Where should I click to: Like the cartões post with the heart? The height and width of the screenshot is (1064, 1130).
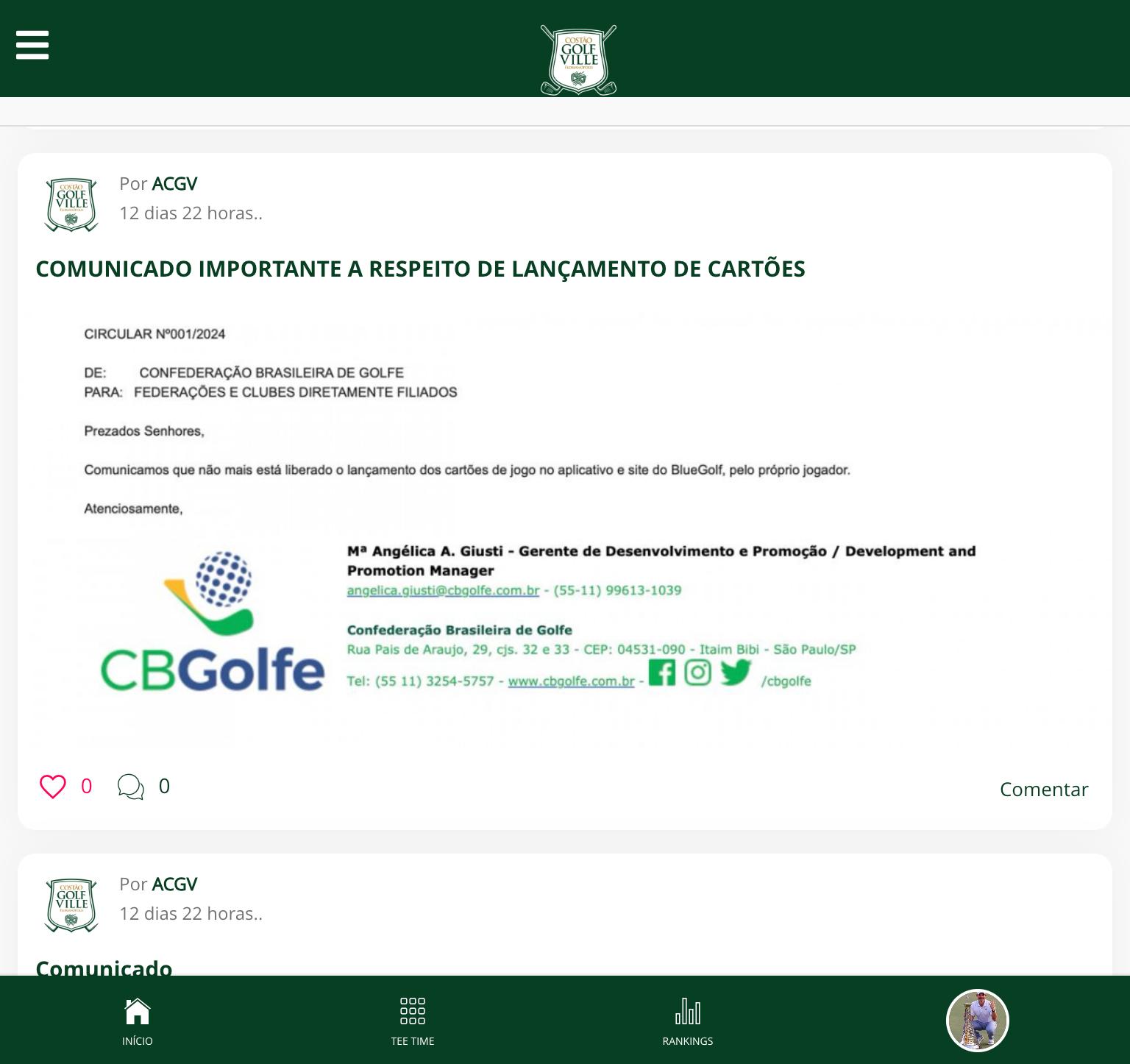[x=53, y=787]
